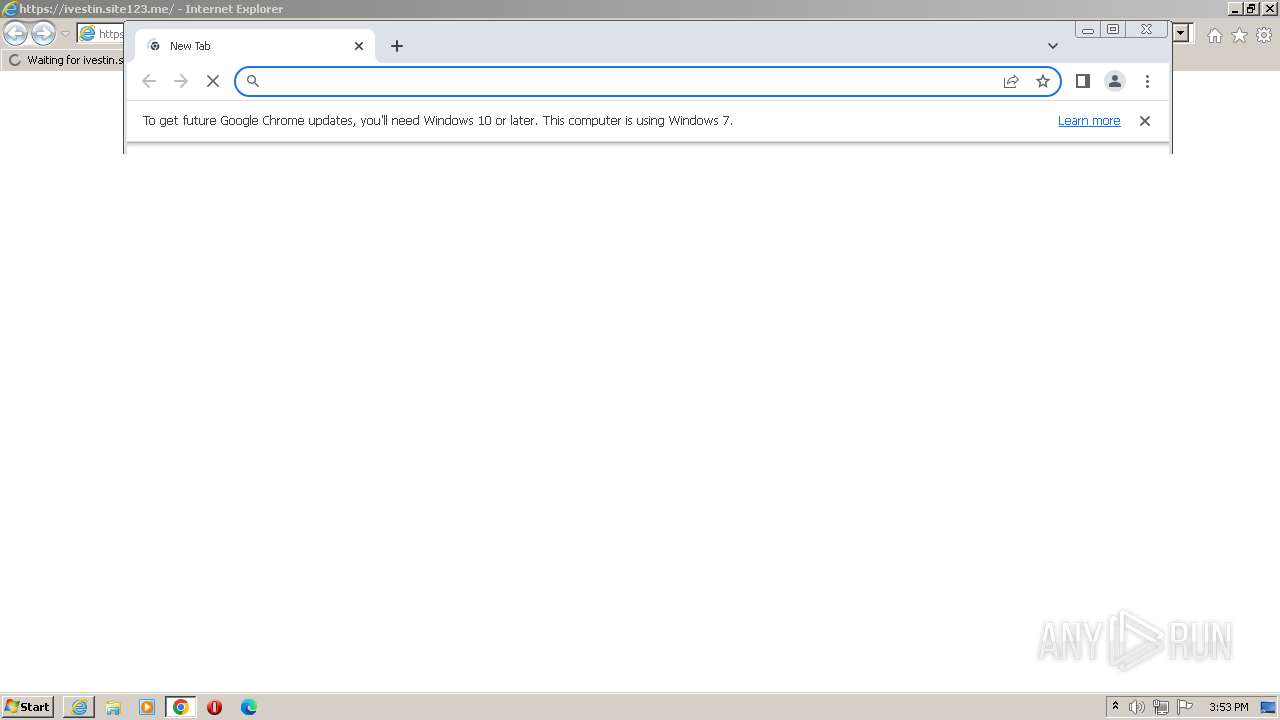Close the Chrome window
This screenshot has height=720, width=1280.
(1147, 29)
